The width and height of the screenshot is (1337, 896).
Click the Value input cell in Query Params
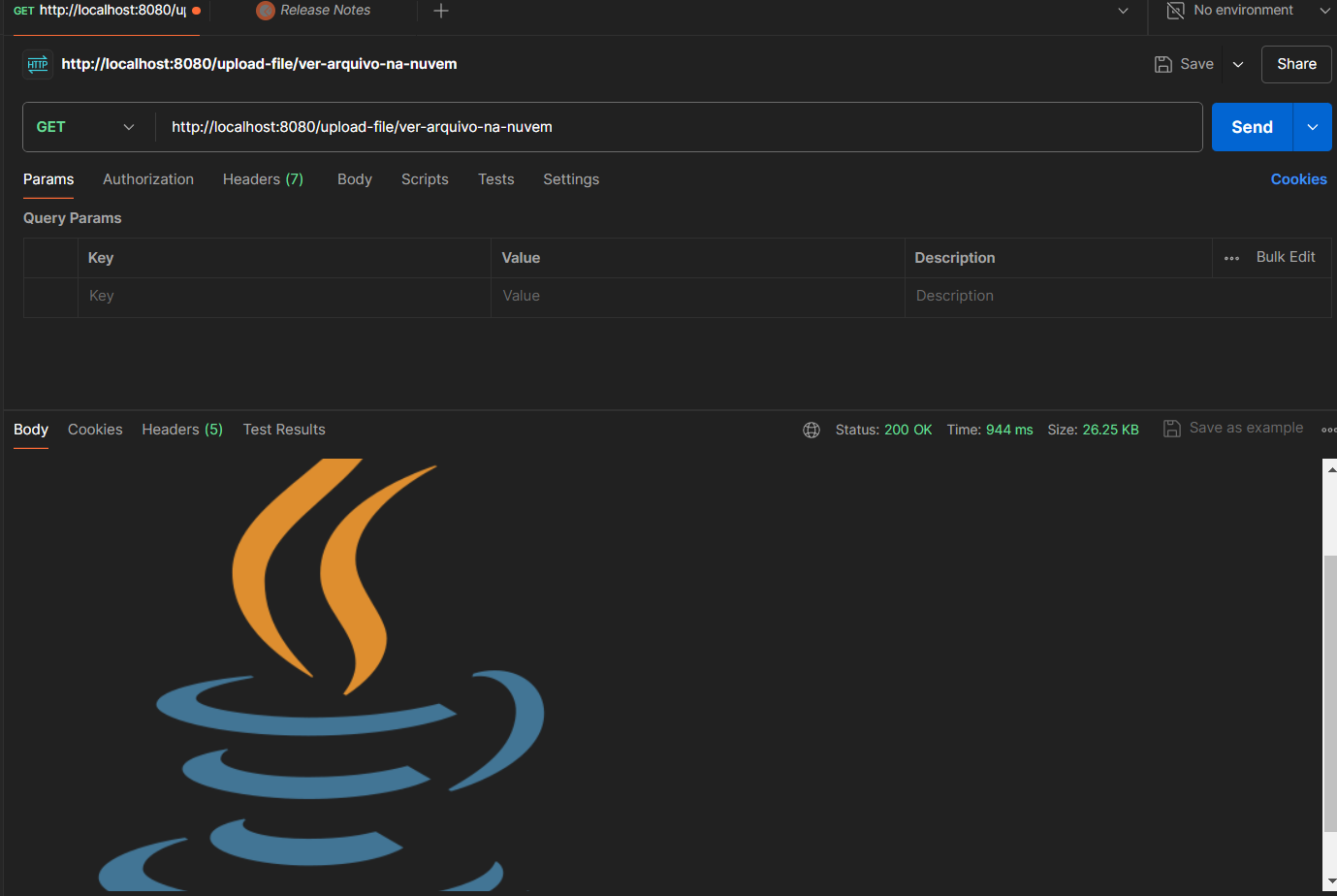pyautogui.click(x=698, y=297)
